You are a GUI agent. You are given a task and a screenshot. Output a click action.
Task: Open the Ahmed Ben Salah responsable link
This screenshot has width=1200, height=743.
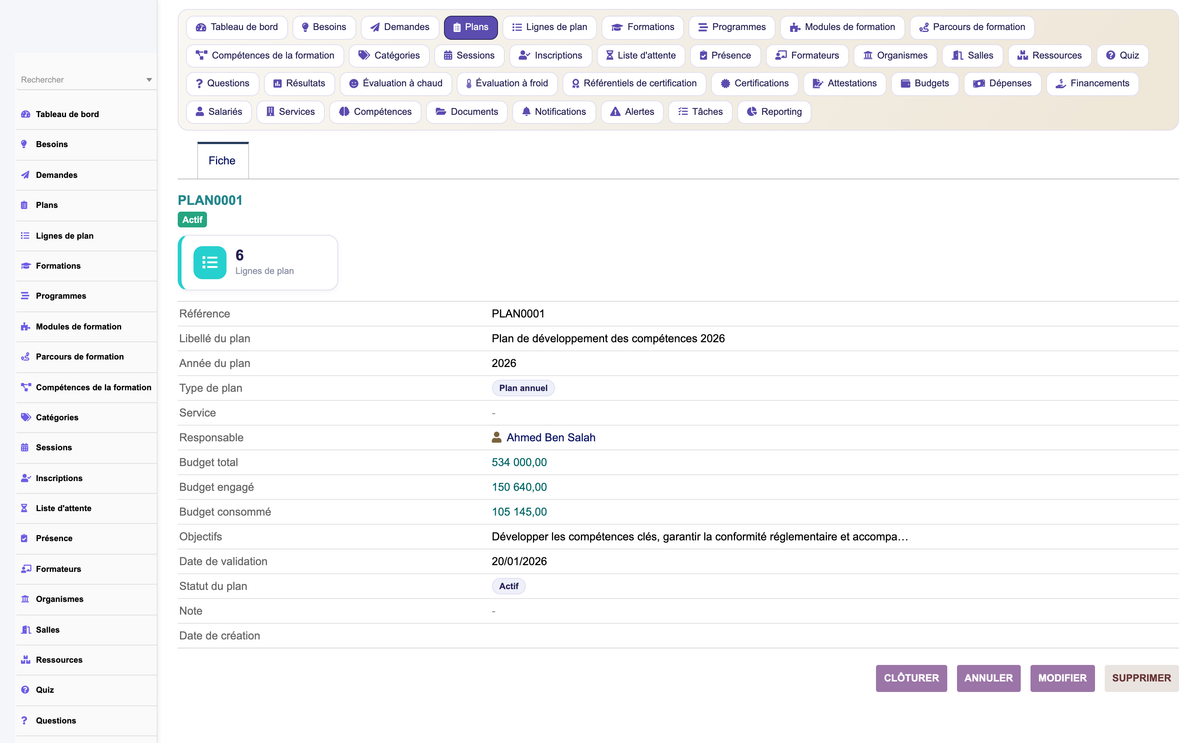[551, 438]
